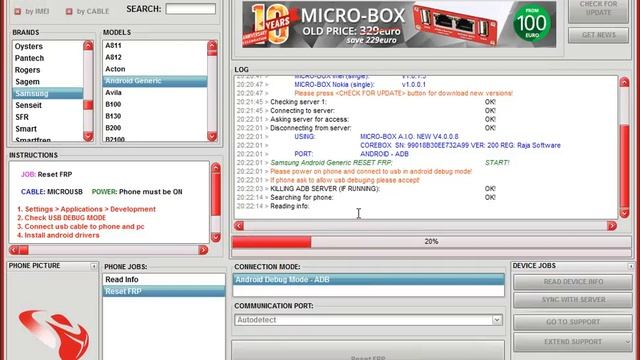Select Pantech brand
Screen dimensions: 640x360
coord(48,58)
